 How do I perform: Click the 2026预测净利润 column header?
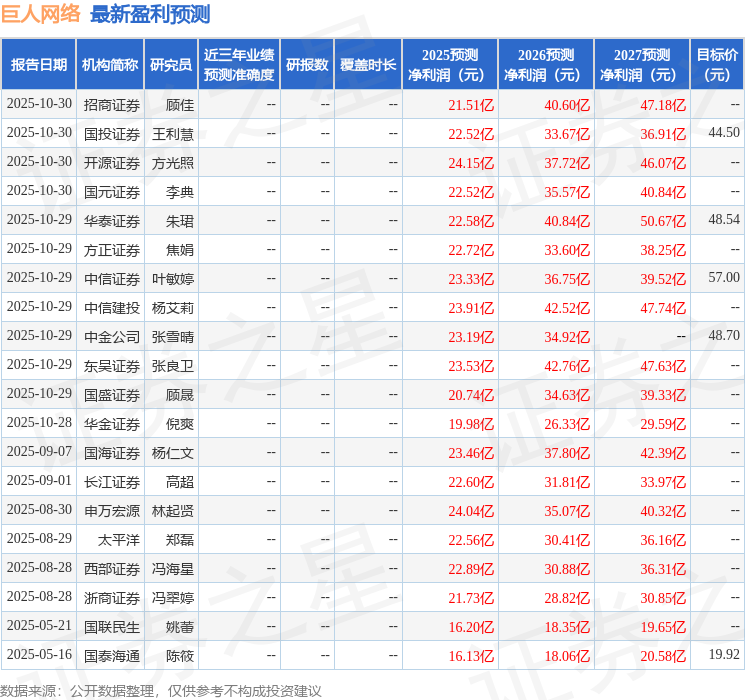[546, 65]
